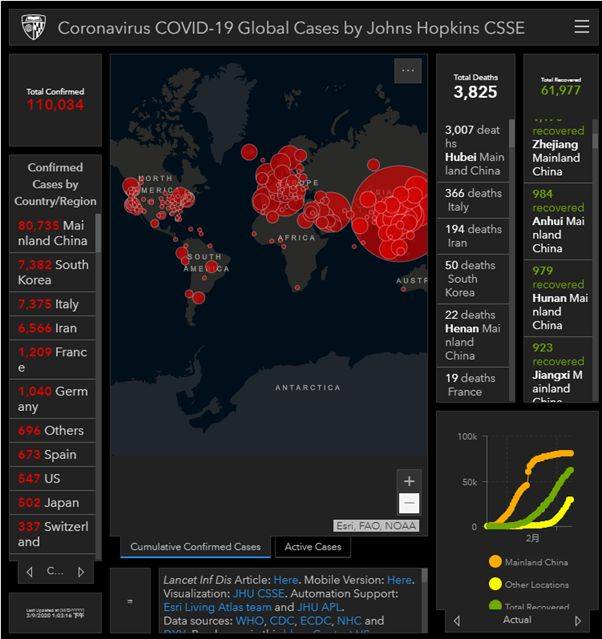This screenshot has height=639, width=602.
Task: Select Germany row with 1,040 cases
Action: pyautogui.click(x=52, y=399)
